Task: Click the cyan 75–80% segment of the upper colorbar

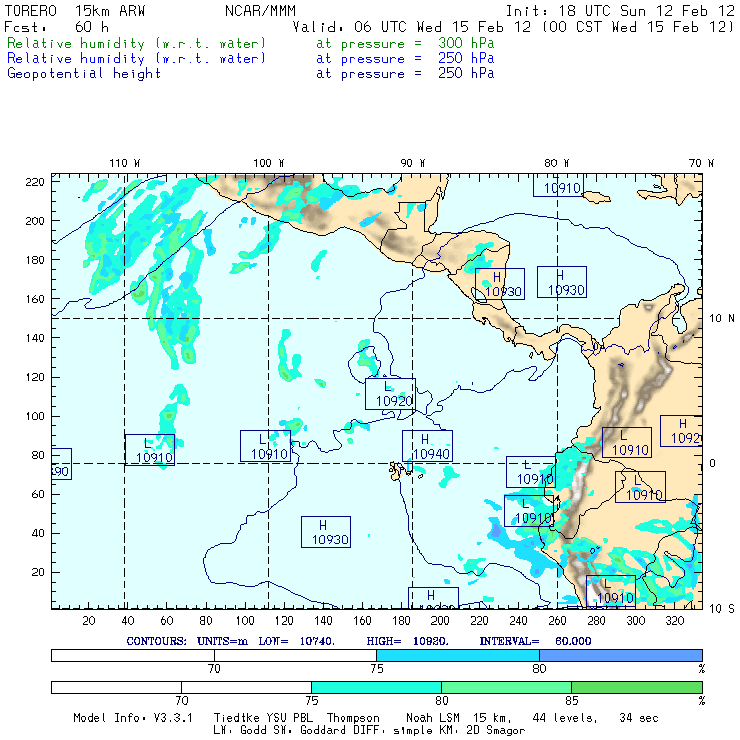Action: pos(458,655)
